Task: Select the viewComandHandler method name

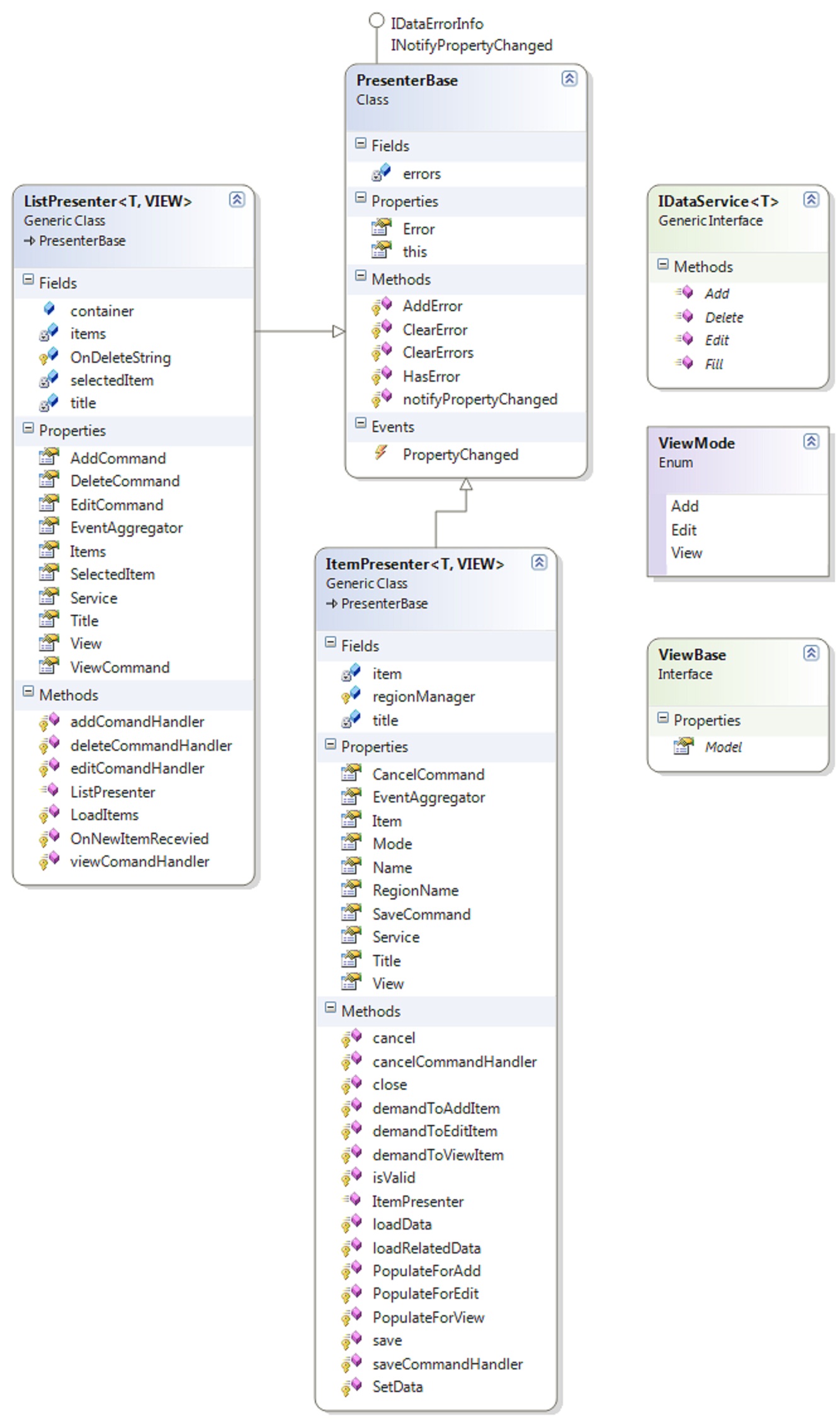Action: (x=140, y=861)
